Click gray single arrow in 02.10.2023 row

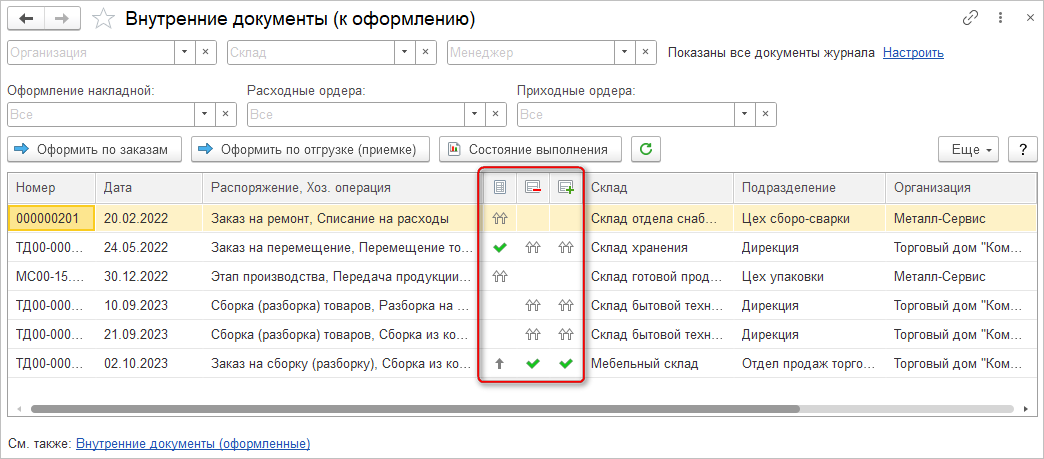[499, 364]
